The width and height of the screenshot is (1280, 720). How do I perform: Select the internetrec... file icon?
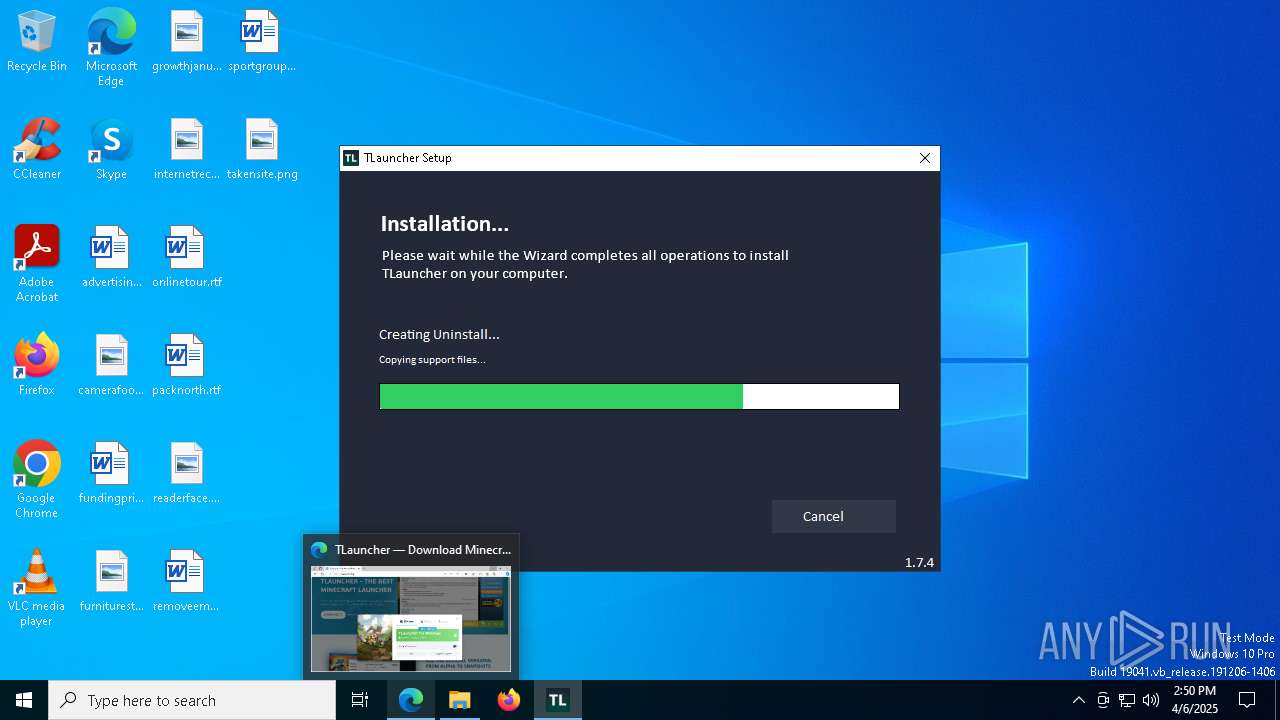tap(186, 150)
